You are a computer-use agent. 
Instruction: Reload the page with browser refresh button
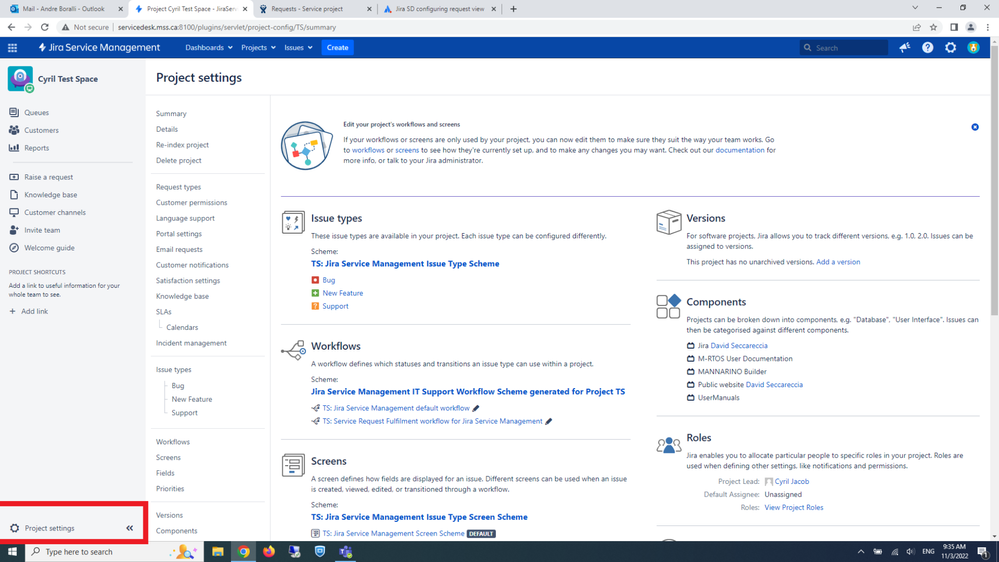tap(45, 27)
